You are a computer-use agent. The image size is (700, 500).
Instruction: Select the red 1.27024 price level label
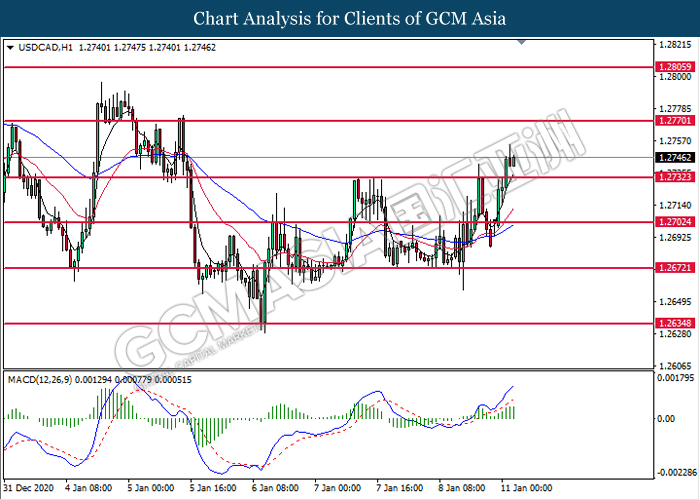pos(675,222)
